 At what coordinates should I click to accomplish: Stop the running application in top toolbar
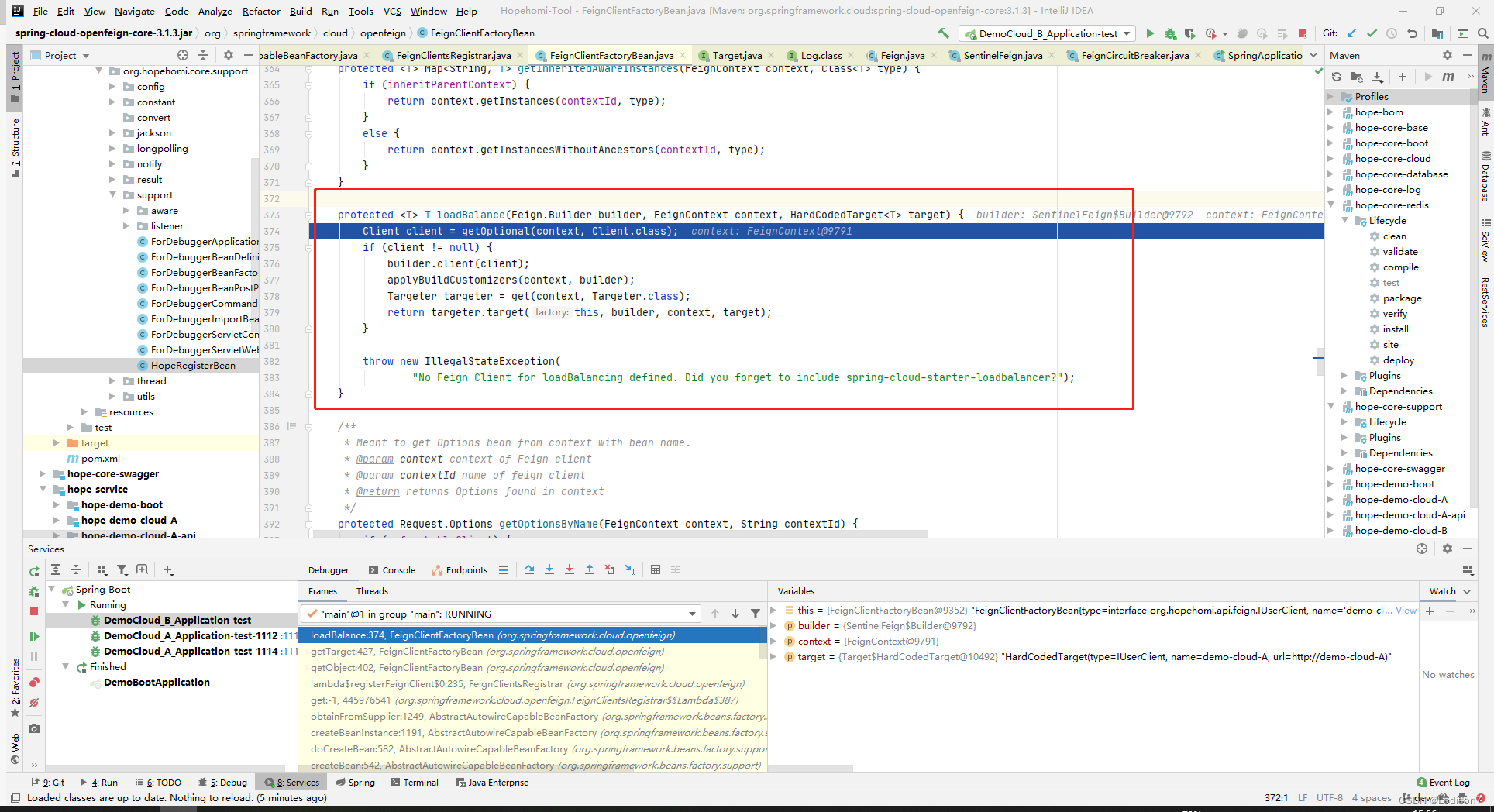[1303, 33]
